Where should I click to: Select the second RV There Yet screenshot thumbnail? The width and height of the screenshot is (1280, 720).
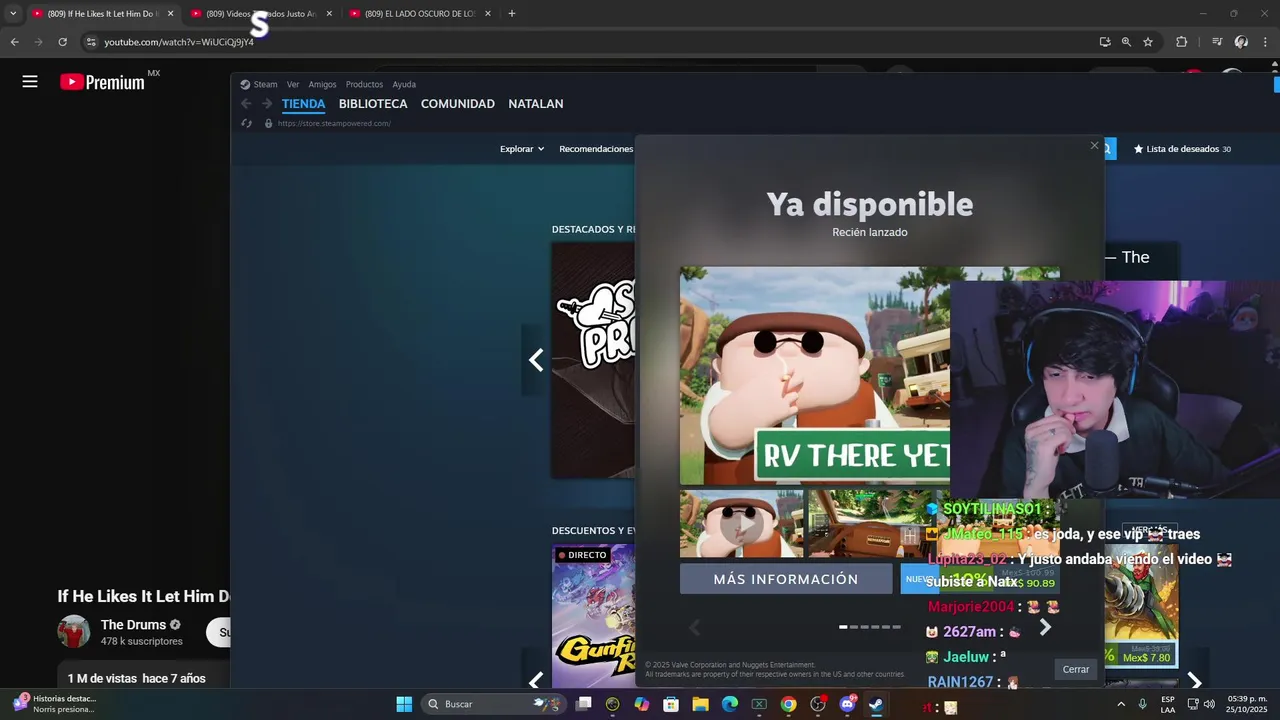coord(868,523)
